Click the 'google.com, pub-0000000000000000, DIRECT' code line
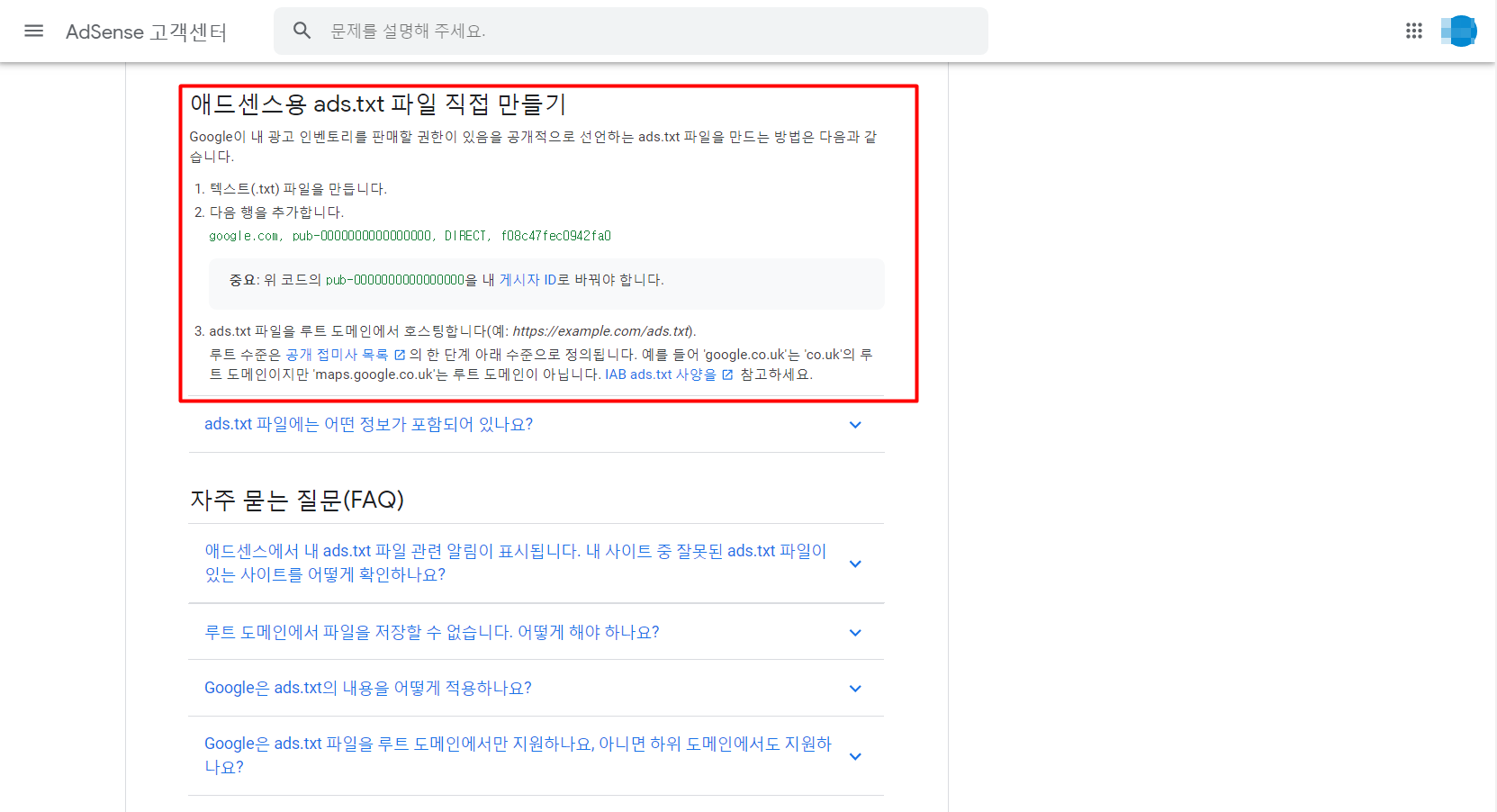This screenshot has width=1497, height=812. (410, 236)
